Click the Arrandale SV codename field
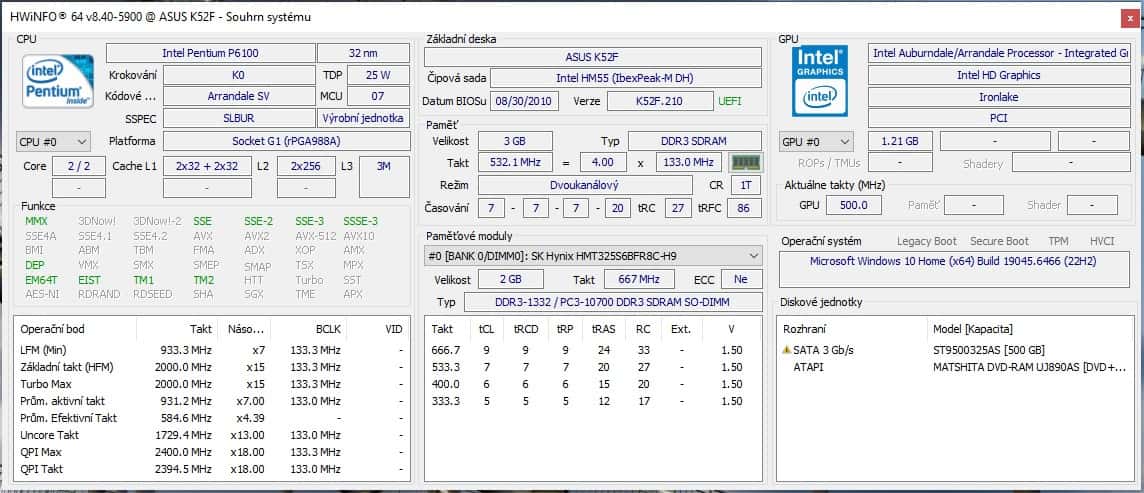The height and width of the screenshot is (493, 1144). [x=239, y=96]
